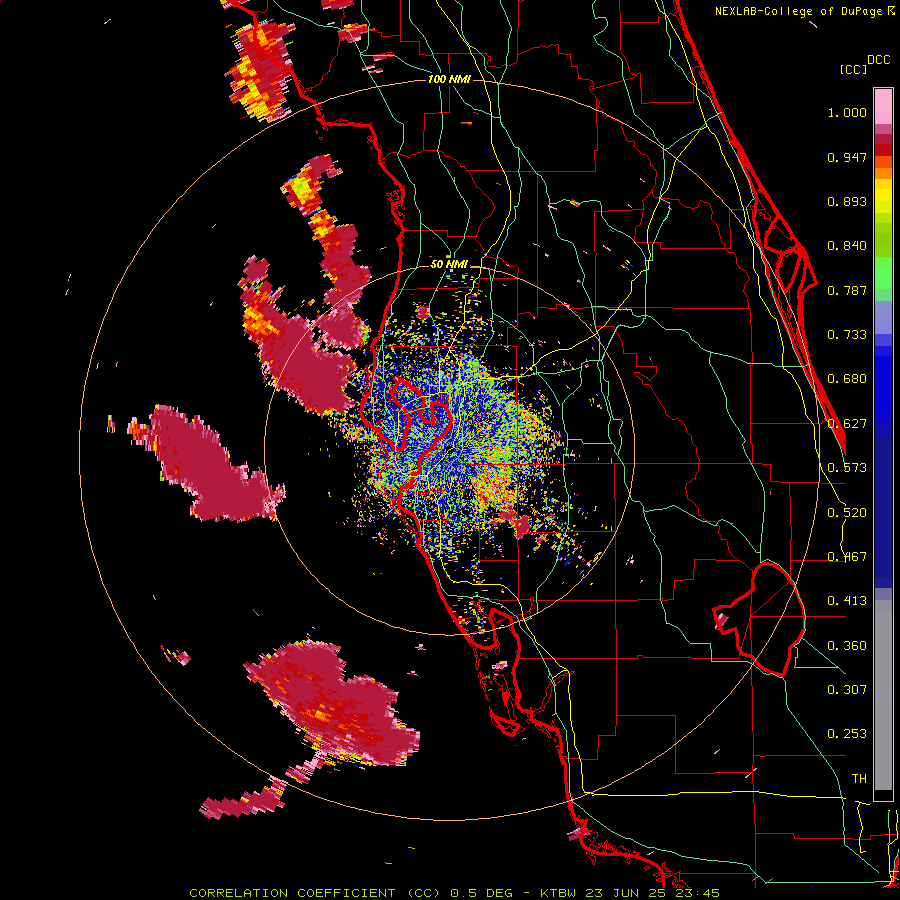
Task: Click the 23:45 time text
Action: tap(697, 893)
